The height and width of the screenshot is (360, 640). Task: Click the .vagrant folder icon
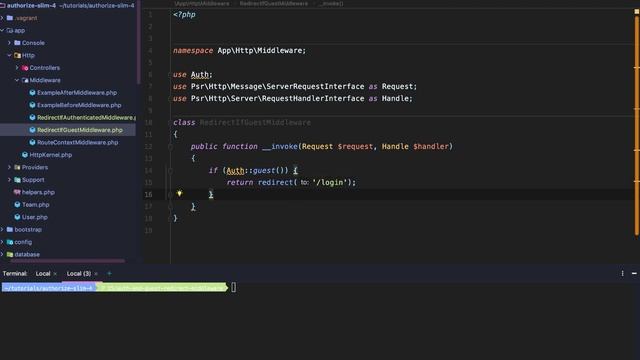pyautogui.click(x=10, y=18)
